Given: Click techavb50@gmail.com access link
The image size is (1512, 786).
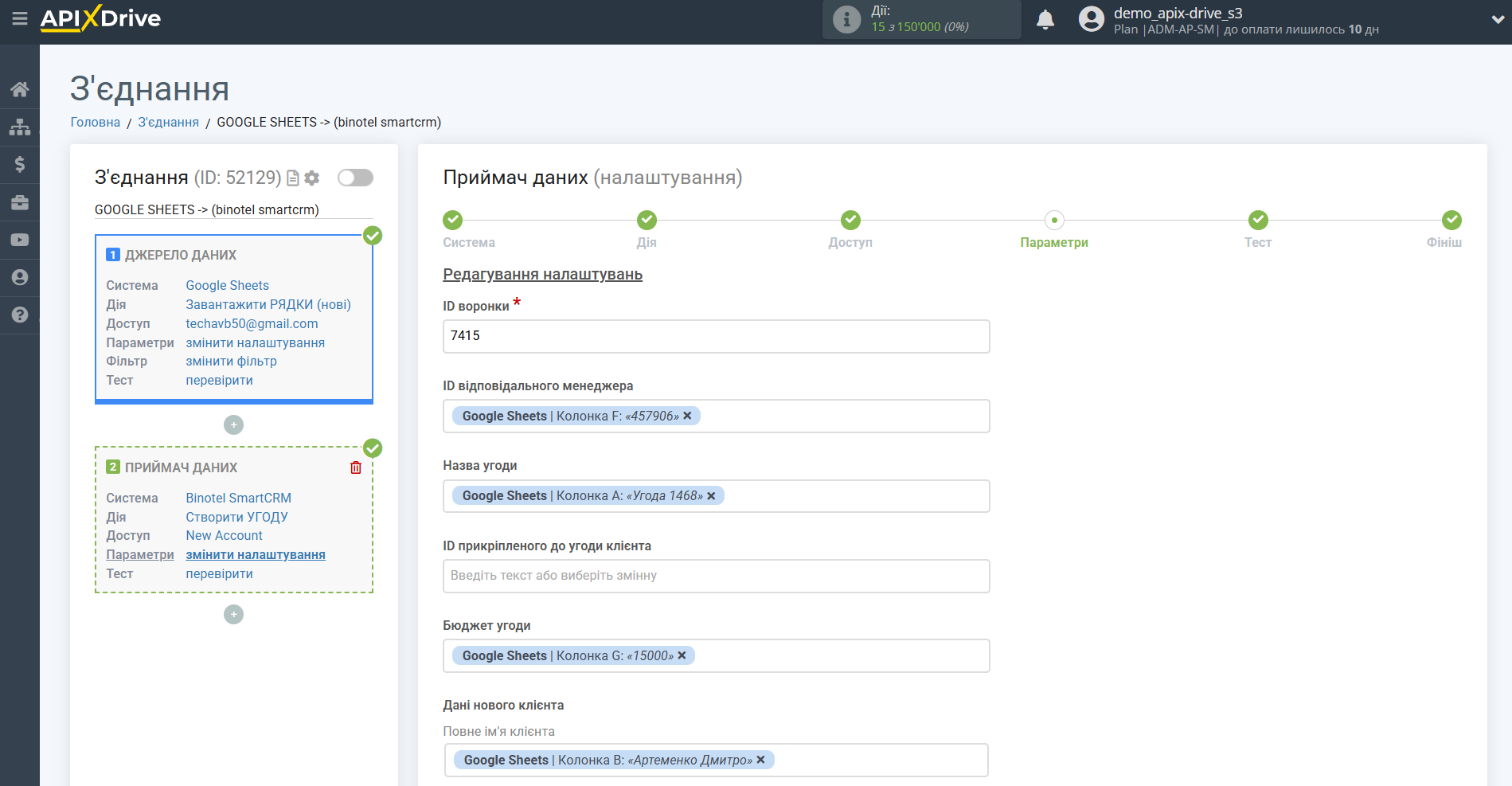Looking at the screenshot, I should coord(252,323).
